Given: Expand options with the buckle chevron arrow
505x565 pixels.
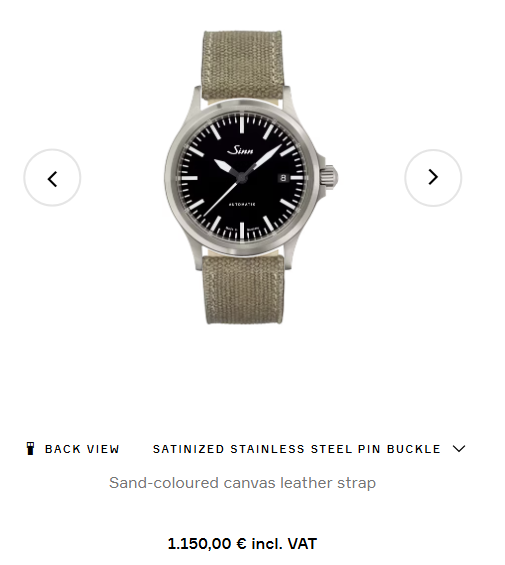Looking at the screenshot, I should click(x=459, y=449).
